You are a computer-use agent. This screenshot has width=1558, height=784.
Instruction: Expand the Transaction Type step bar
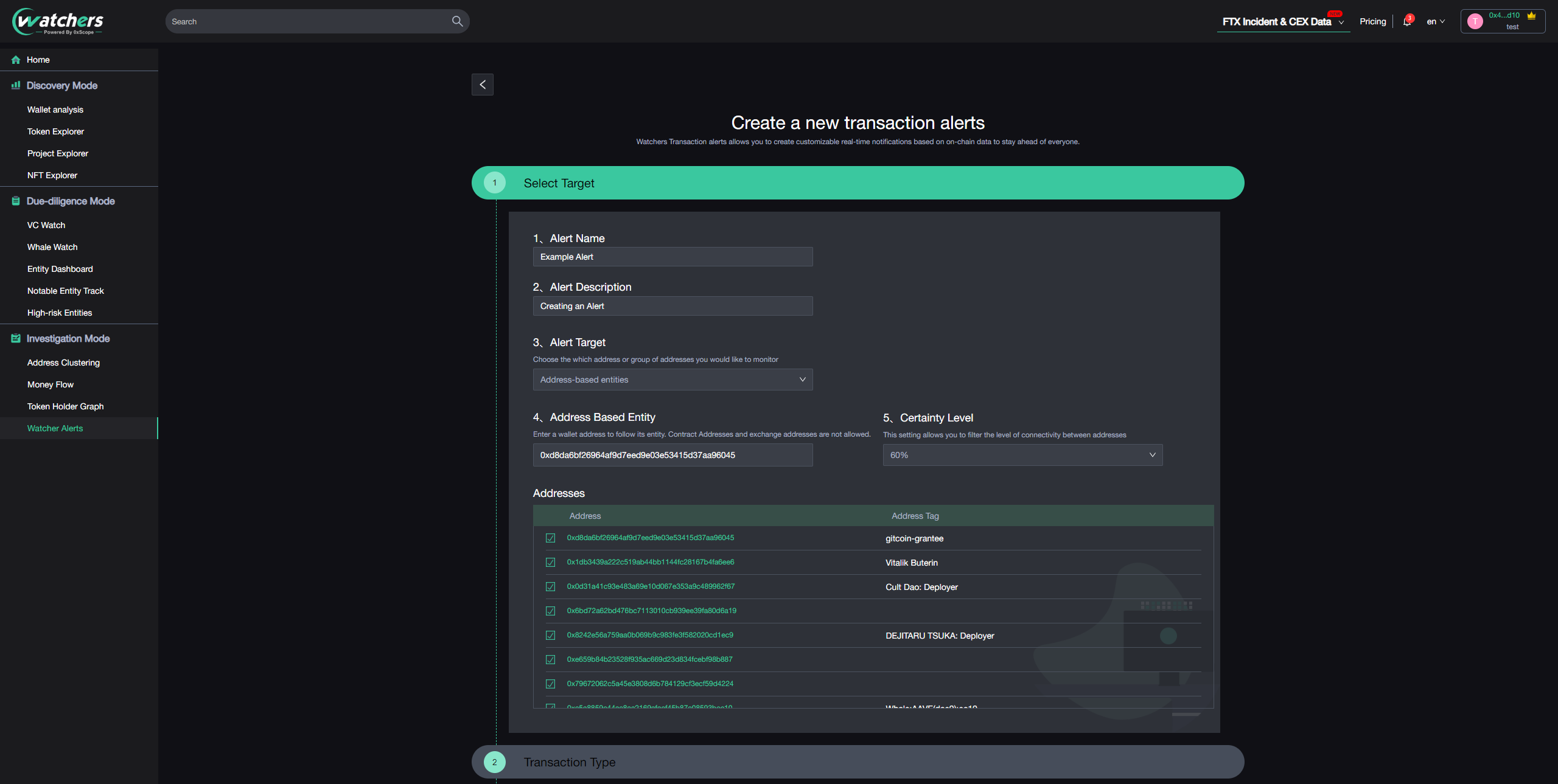click(x=858, y=762)
